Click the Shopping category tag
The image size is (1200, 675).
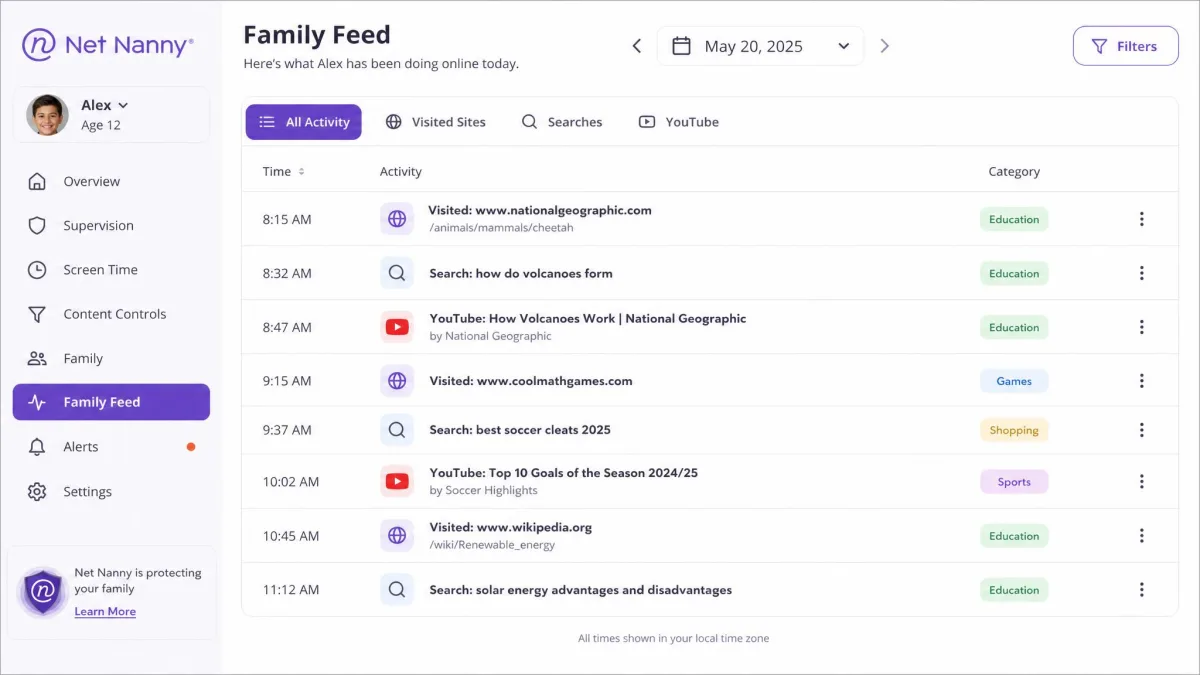(x=1014, y=430)
